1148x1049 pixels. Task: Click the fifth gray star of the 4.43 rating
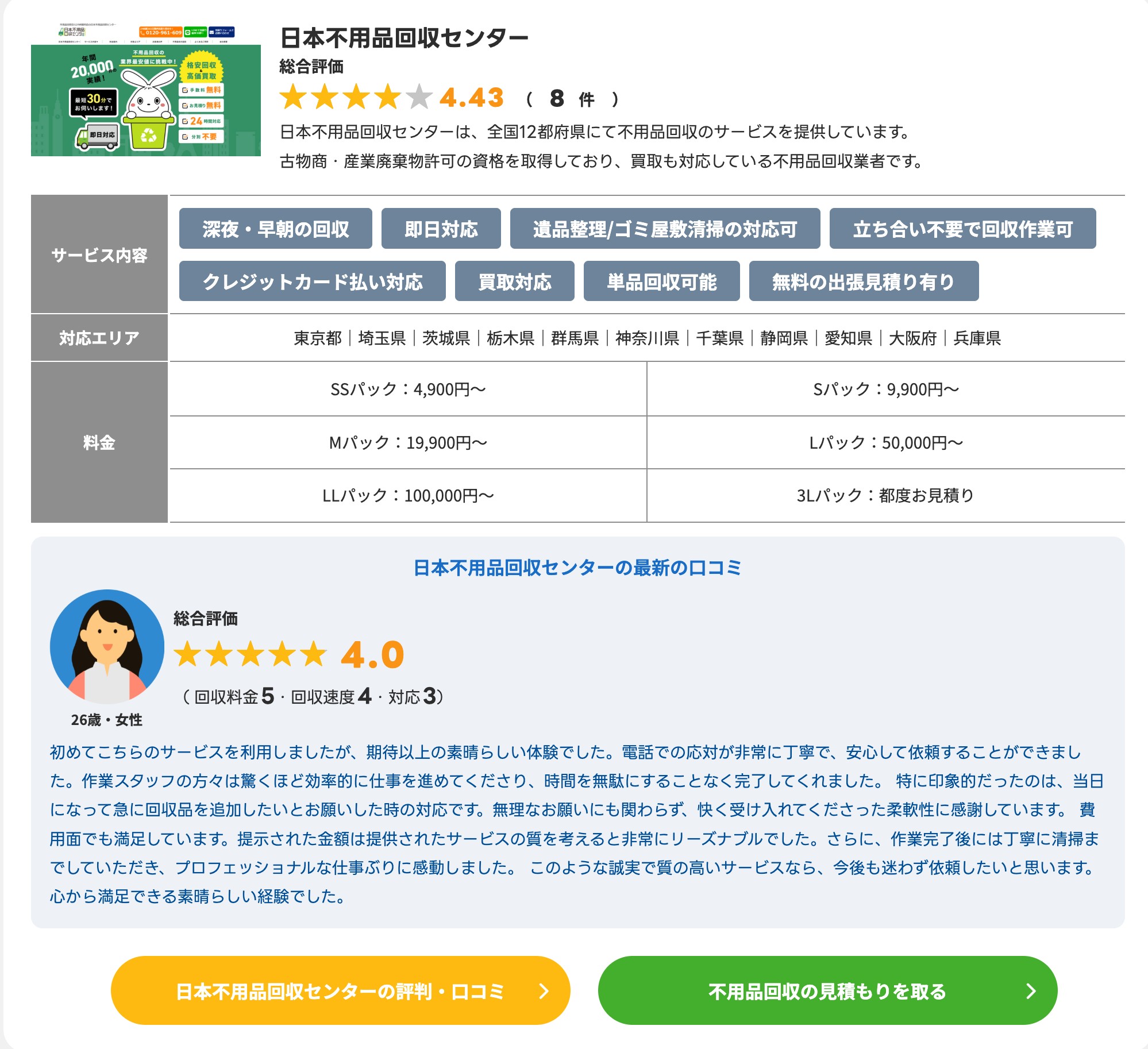coord(418,98)
